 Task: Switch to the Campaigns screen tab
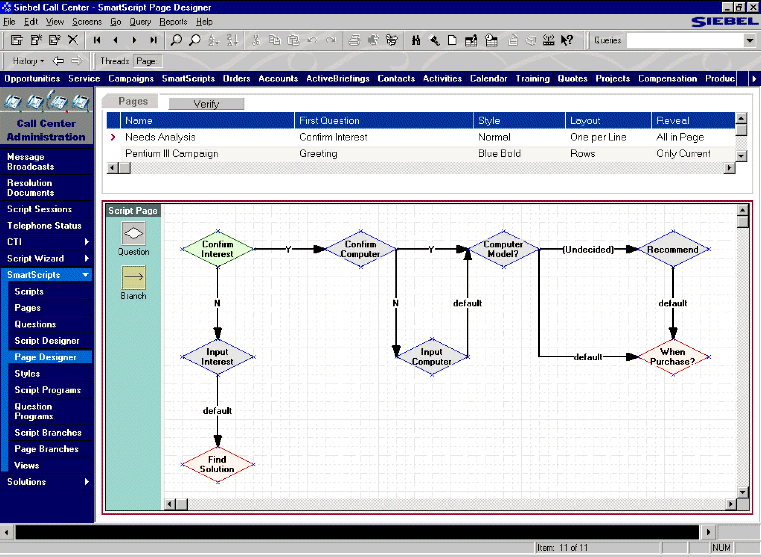131,79
